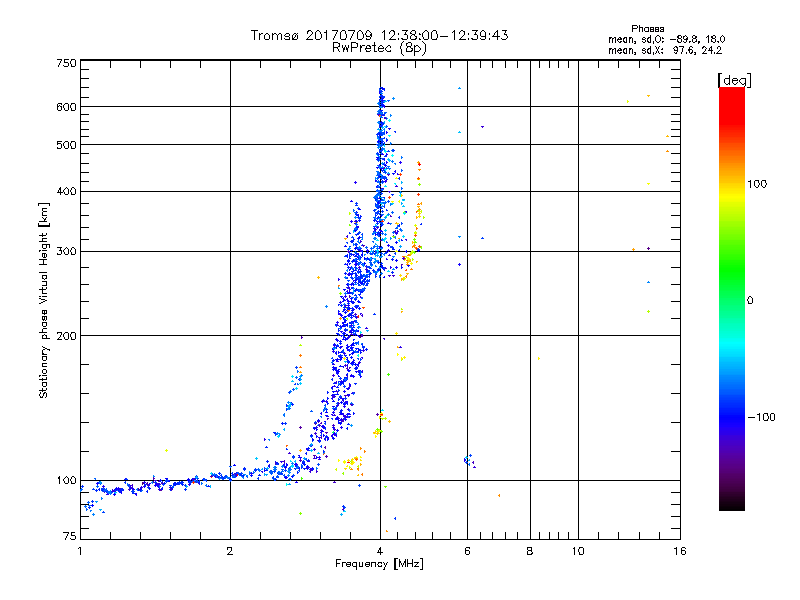Click the colorbar tick label '100'
Viewport: 800px width, 600px height.
coord(757,184)
